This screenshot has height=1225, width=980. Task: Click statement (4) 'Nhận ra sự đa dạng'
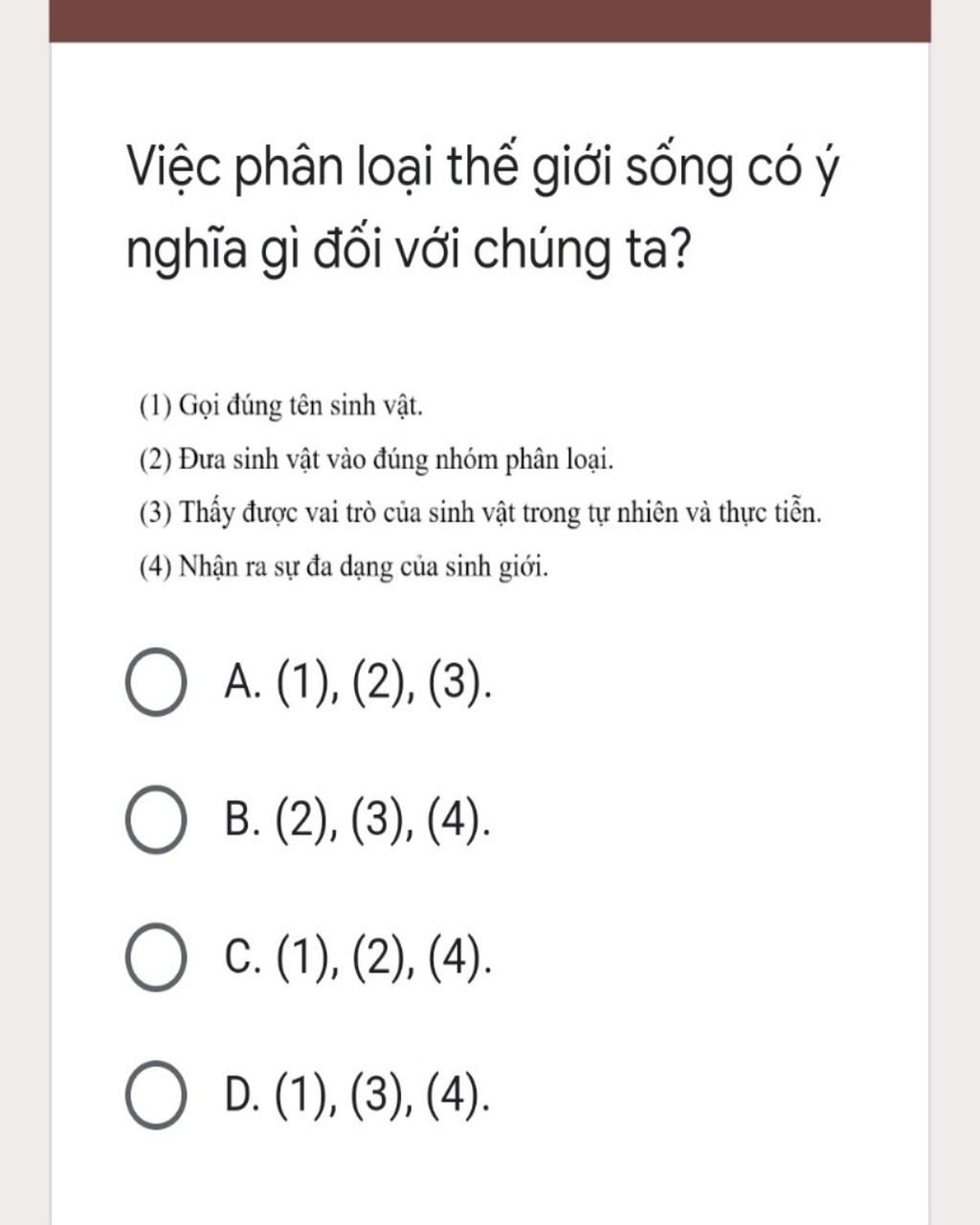click(x=345, y=568)
